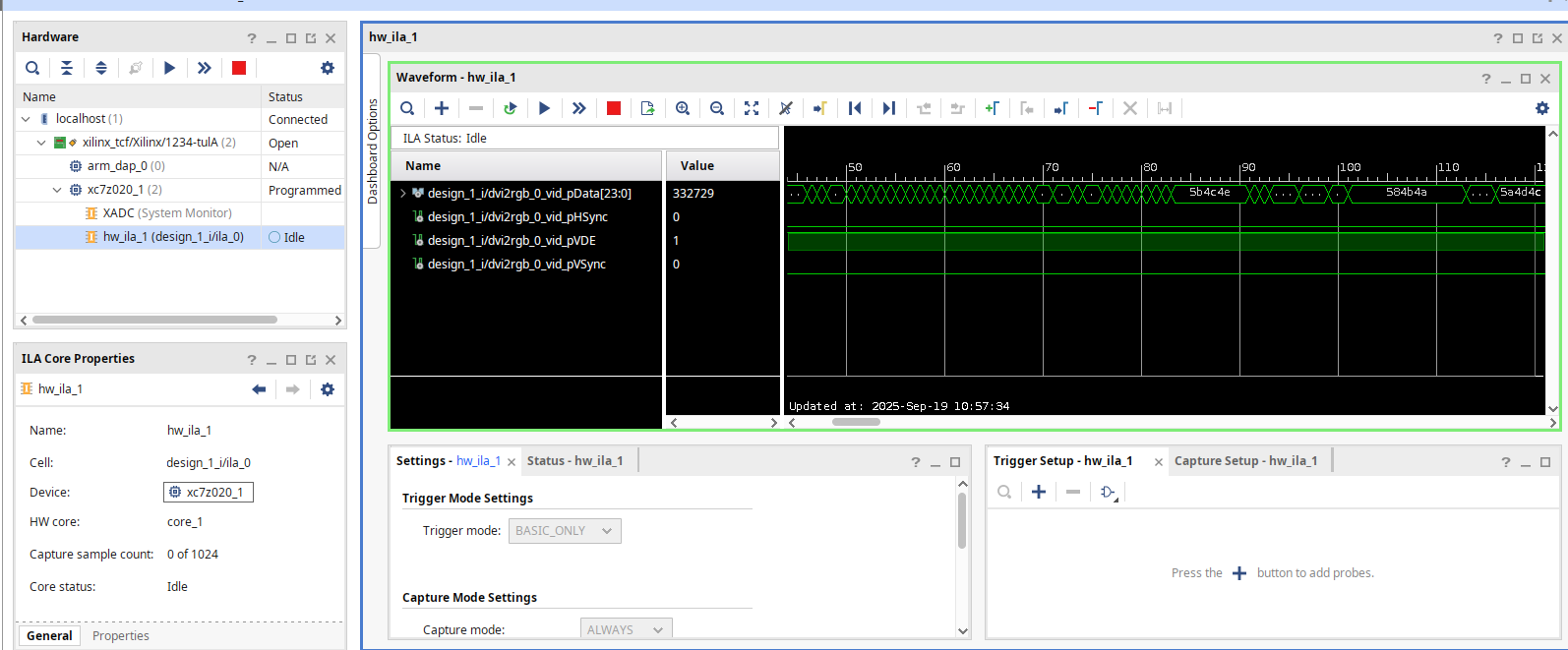This screenshot has height=650, width=1568.
Task: Click the waveform horizontal scrollbar thumb
Action: tap(856, 423)
